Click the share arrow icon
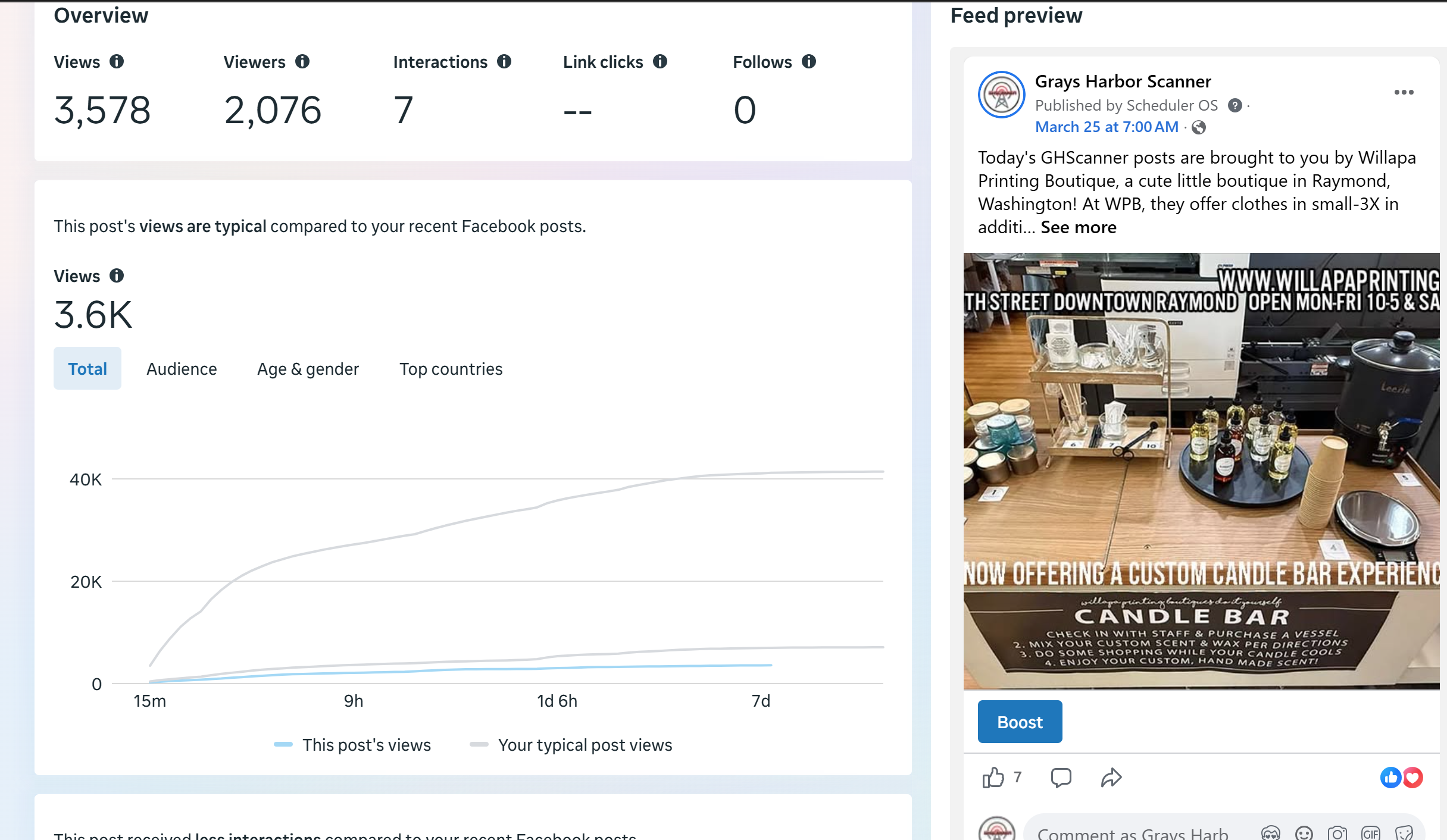This screenshot has height=840, width=1447. [1111, 778]
